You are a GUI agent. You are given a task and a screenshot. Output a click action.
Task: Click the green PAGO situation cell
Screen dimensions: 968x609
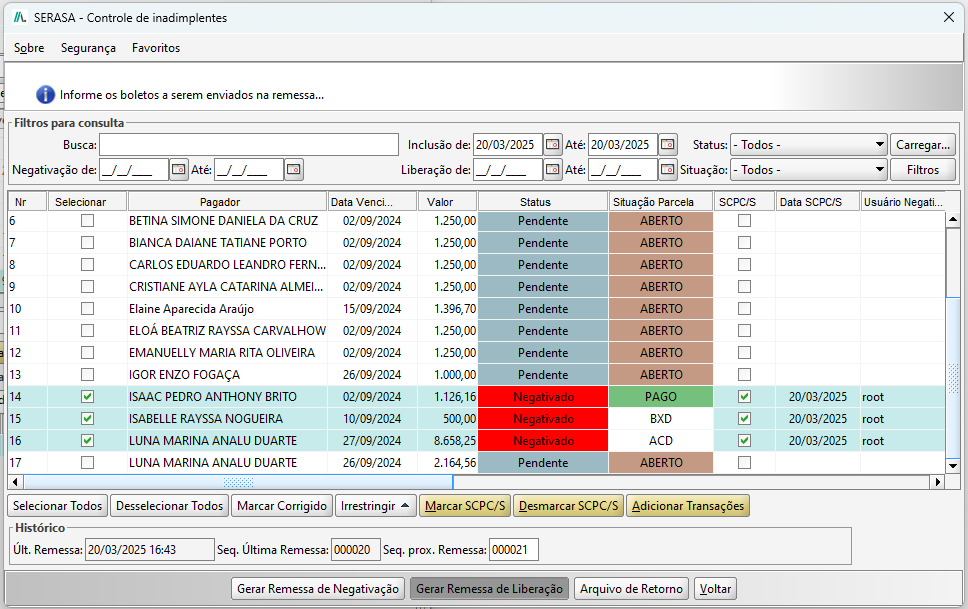click(x=661, y=397)
